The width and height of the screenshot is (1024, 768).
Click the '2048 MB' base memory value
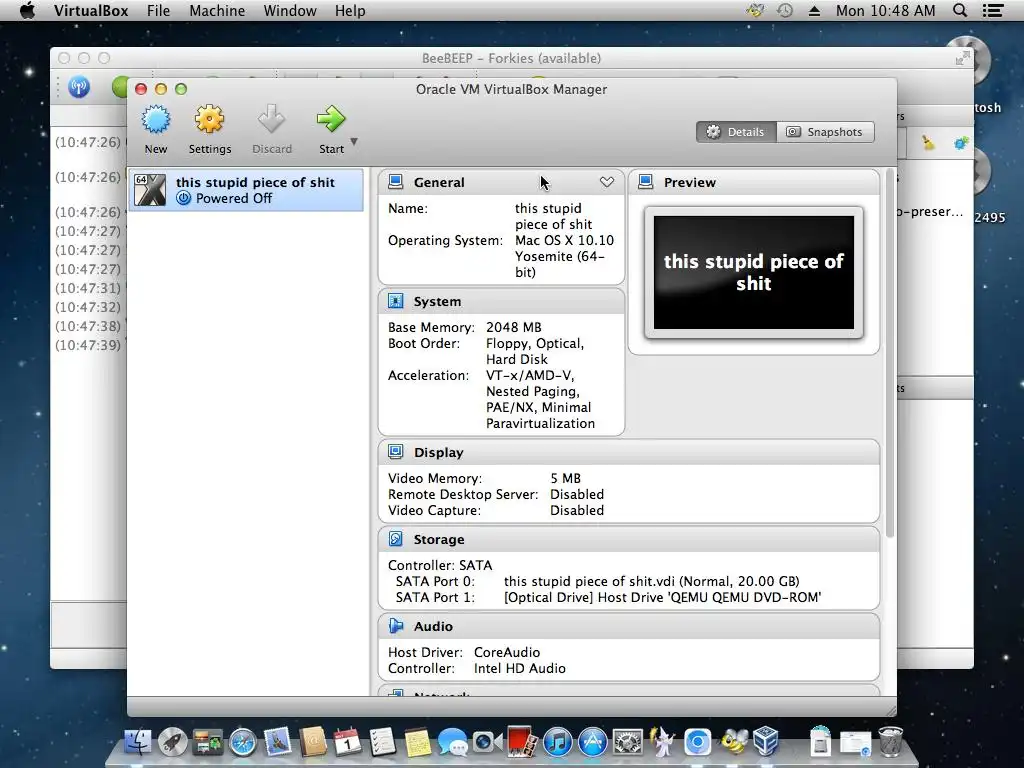point(513,327)
